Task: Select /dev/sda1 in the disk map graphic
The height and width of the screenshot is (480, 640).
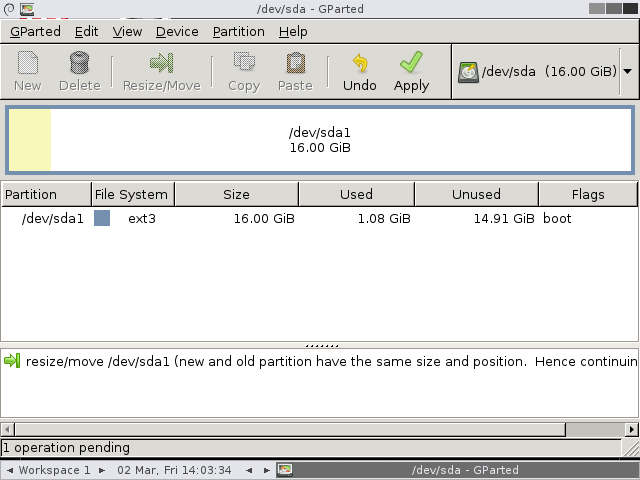Action: point(320,140)
